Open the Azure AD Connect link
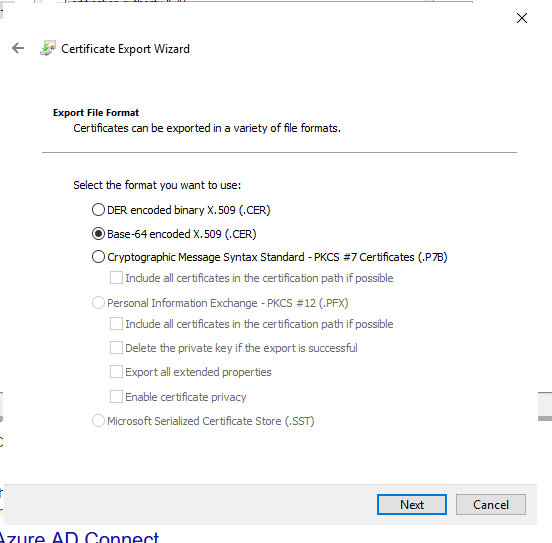This screenshot has height=543, width=552. coord(79,537)
